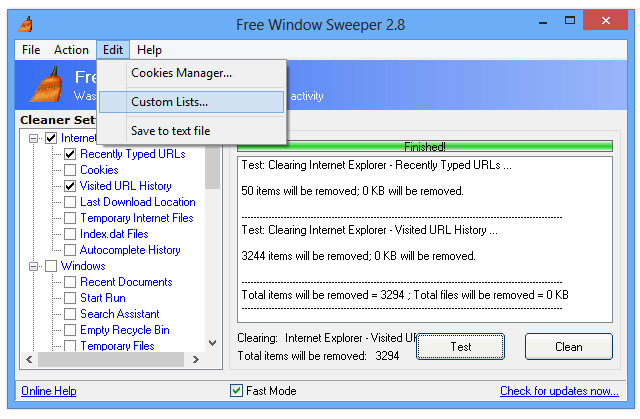Enable Temporary Files checkbox
The height and width of the screenshot is (419, 640).
click(x=70, y=346)
